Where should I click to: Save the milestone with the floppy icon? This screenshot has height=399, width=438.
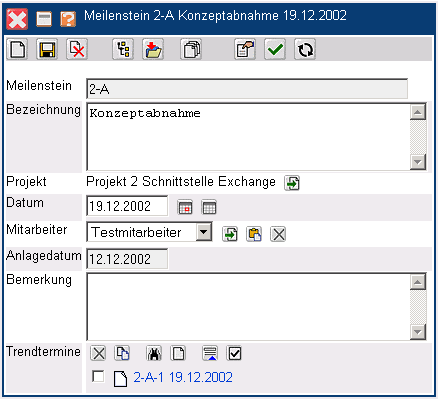(47, 49)
